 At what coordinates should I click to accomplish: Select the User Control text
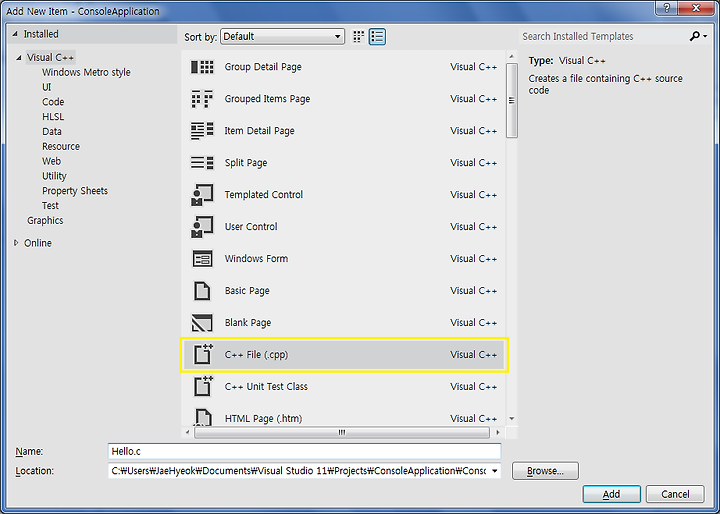251,226
